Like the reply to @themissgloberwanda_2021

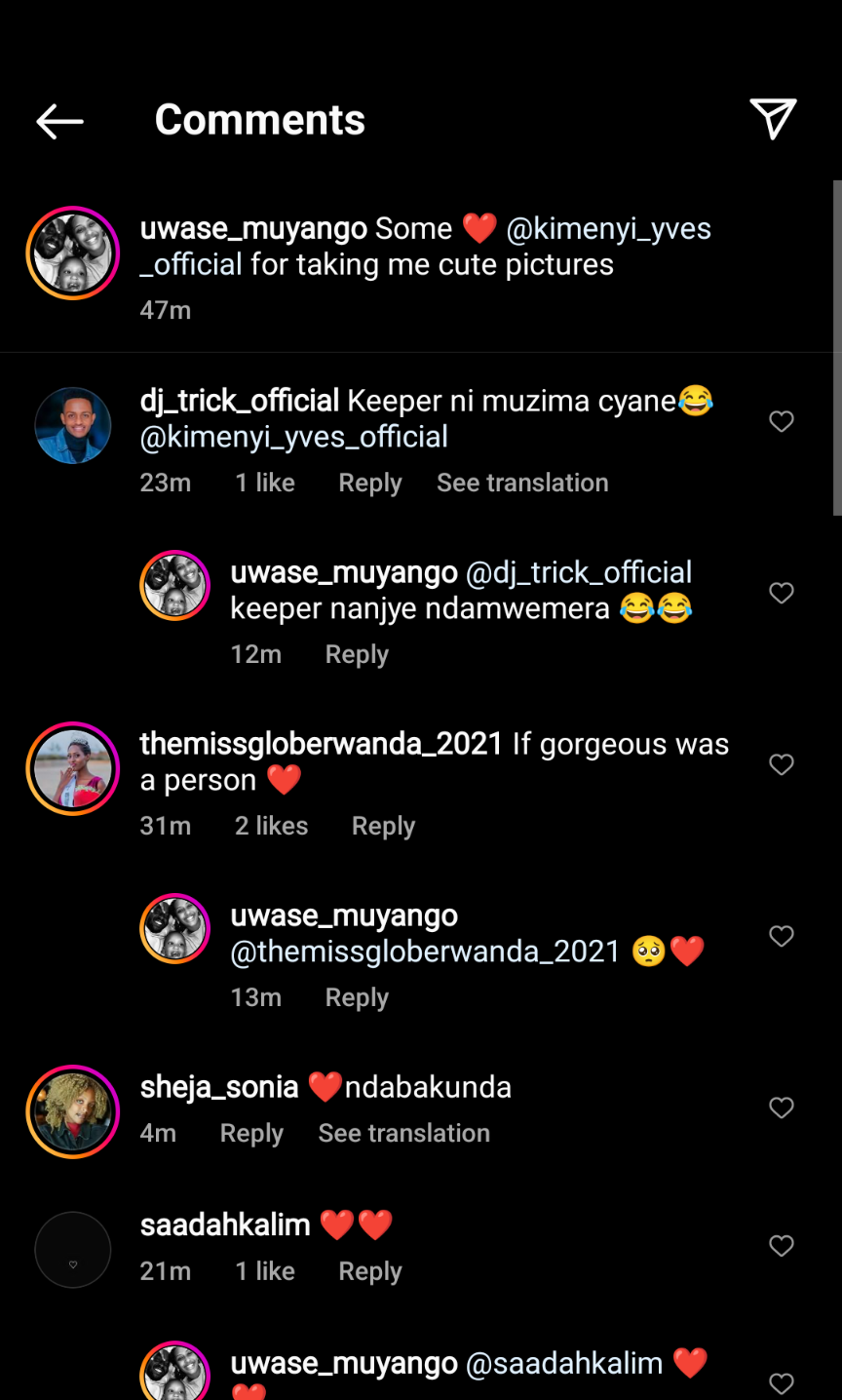coord(782,936)
